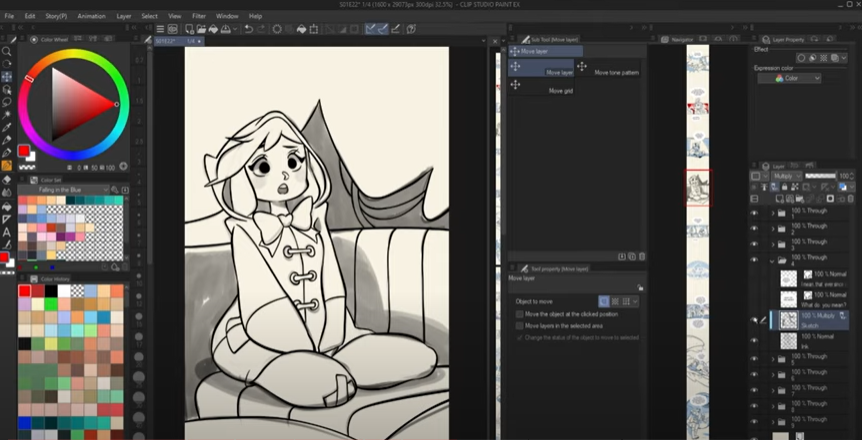Open the Filter menu
The height and width of the screenshot is (440, 862).
(199, 16)
